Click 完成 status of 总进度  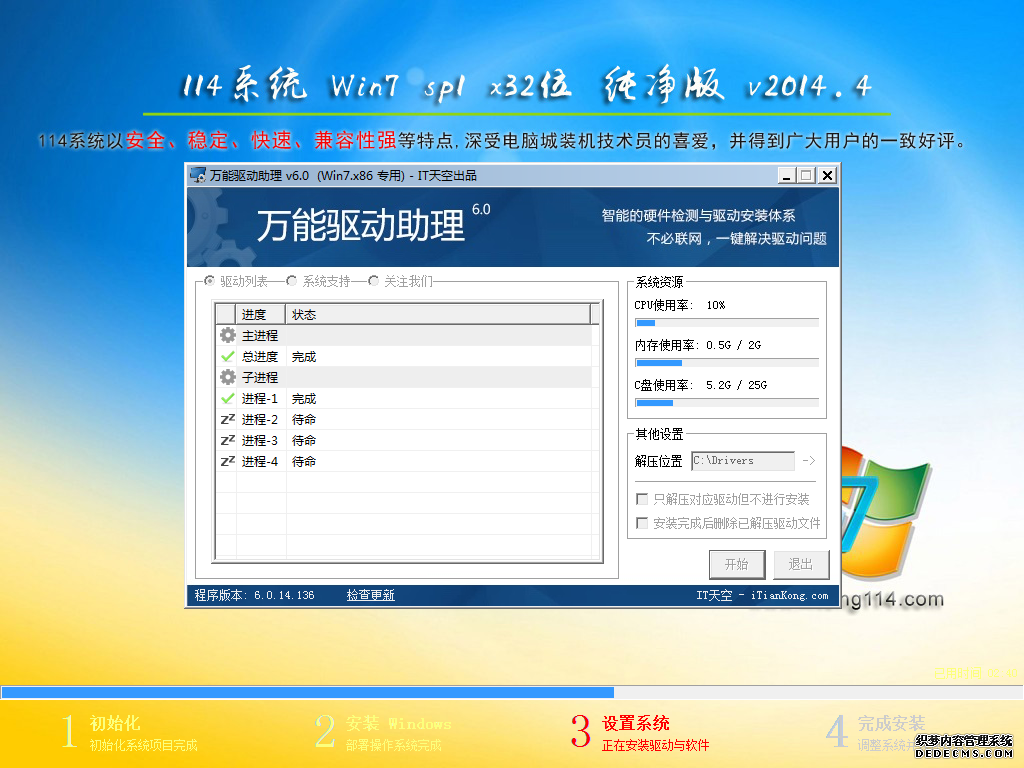click(x=304, y=357)
